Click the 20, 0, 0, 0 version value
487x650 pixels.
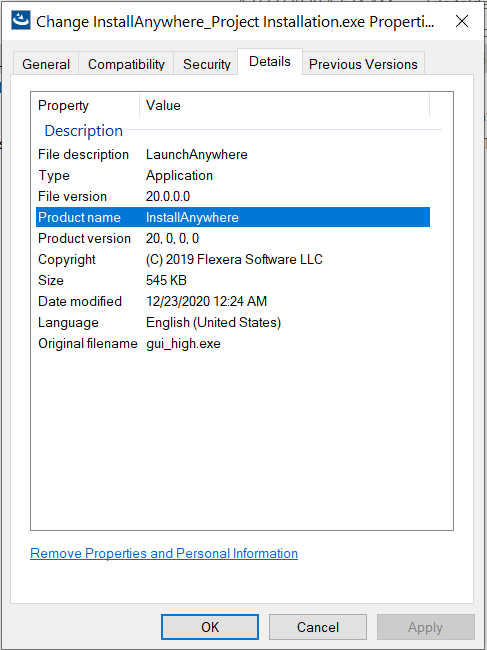click(172, 238)
